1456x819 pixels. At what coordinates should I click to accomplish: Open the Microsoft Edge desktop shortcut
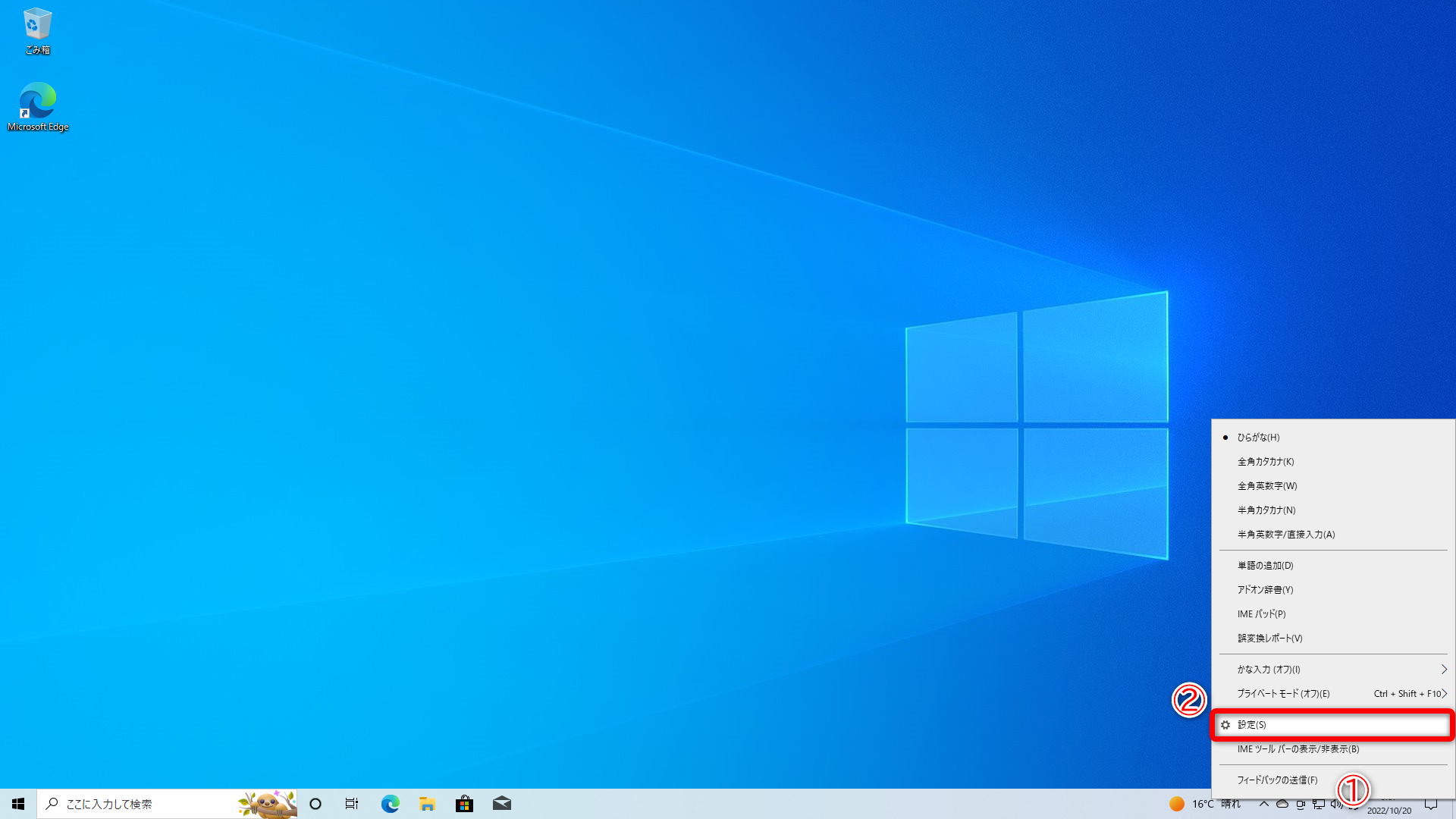click(x=37, y=106)
